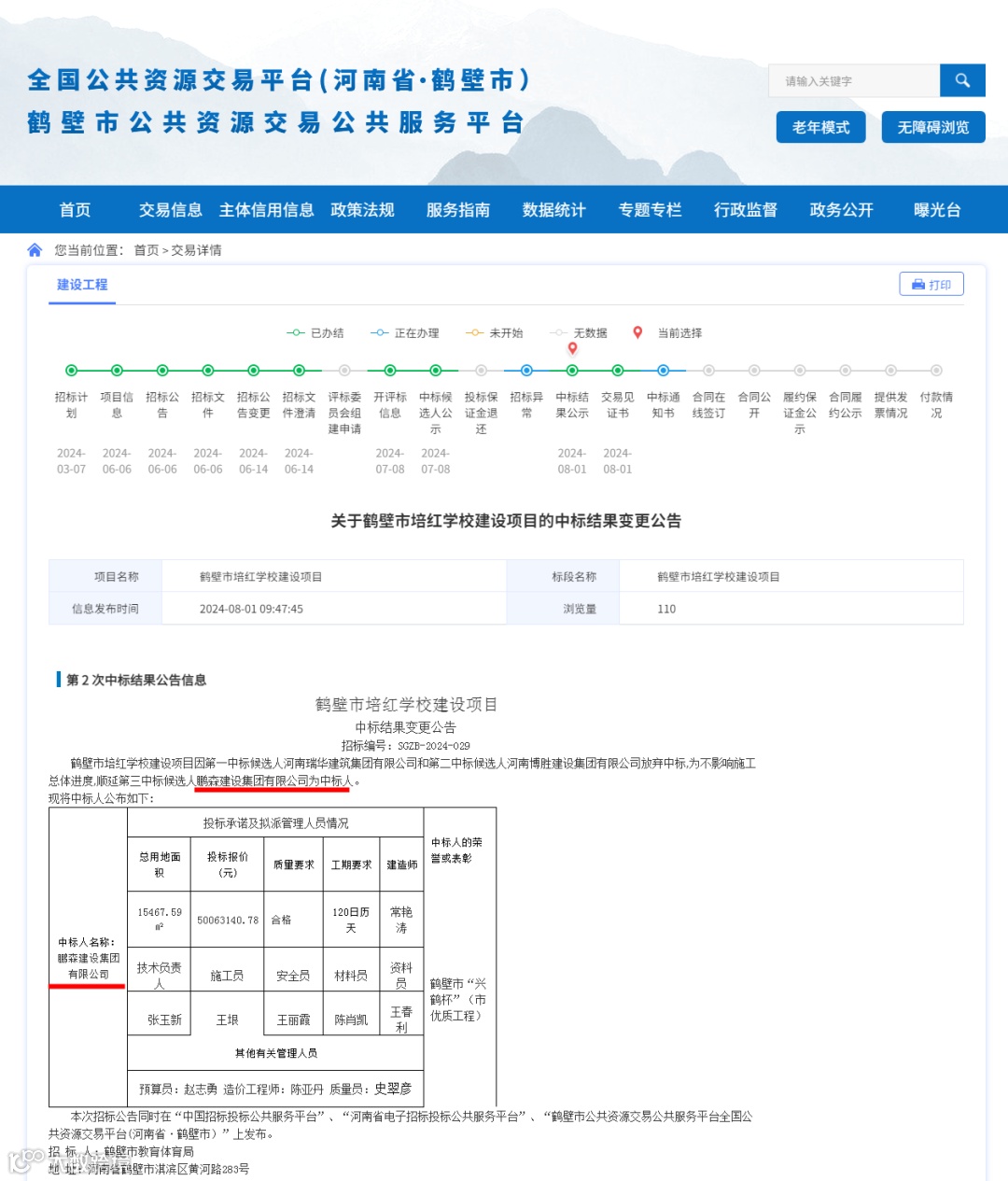Focus the keyword search input field
The width and height of the screenshot is (1008, 1181).
click(854, 81)
